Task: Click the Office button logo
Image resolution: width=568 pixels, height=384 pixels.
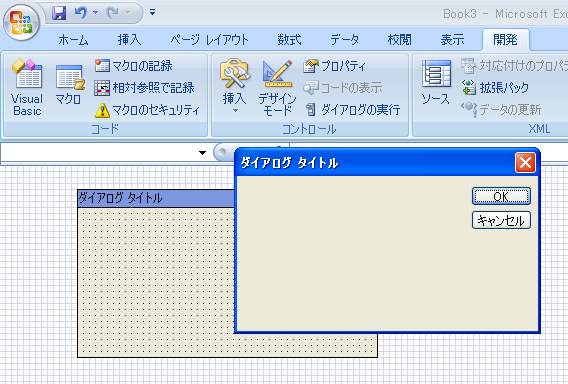Action: click(21, 22)
